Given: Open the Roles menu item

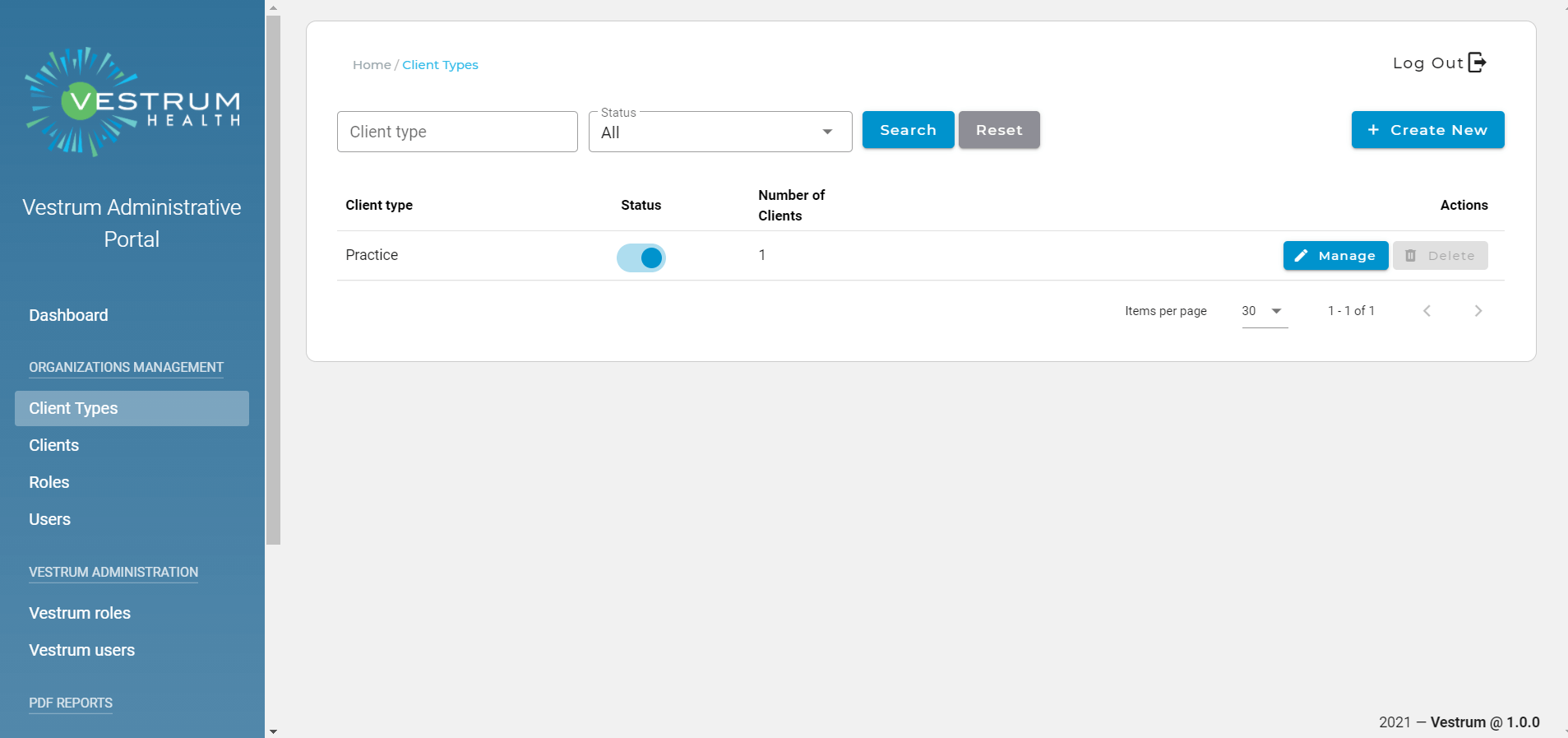Looking at the screenshot, I should [49, 482].
